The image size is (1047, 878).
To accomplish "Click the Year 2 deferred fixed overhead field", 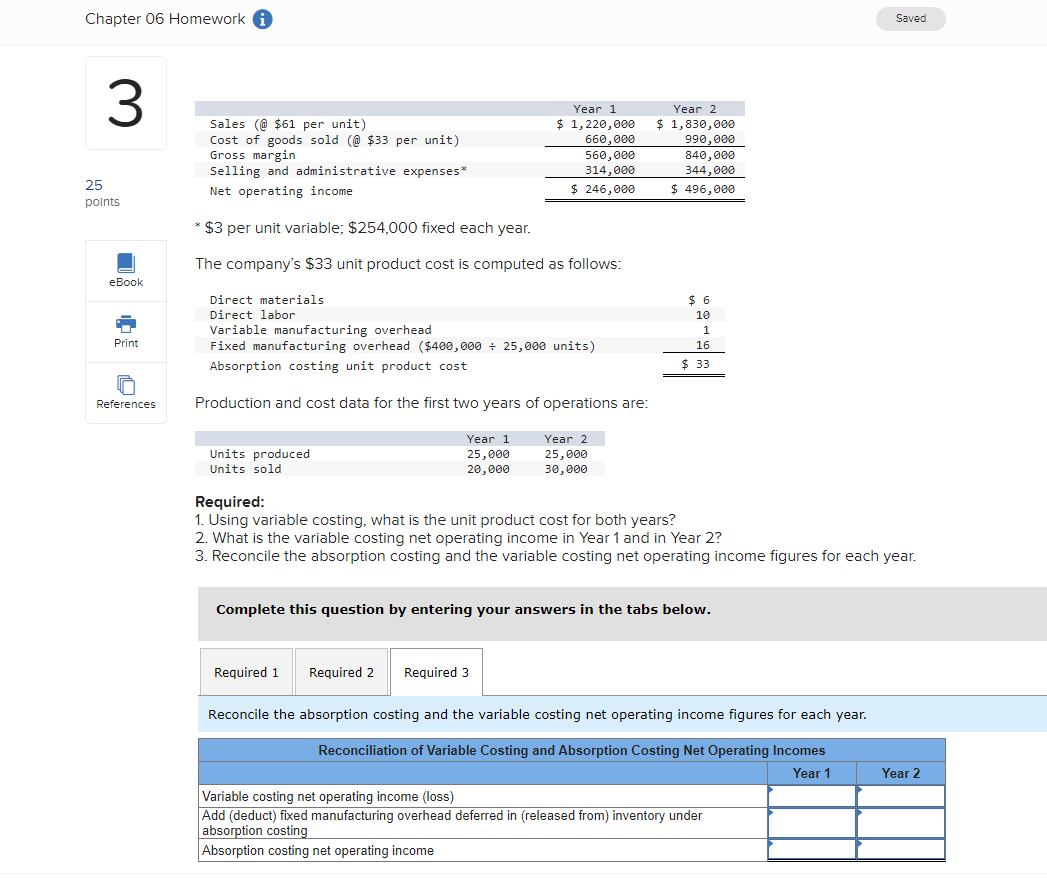I will (x=903, y=821).
